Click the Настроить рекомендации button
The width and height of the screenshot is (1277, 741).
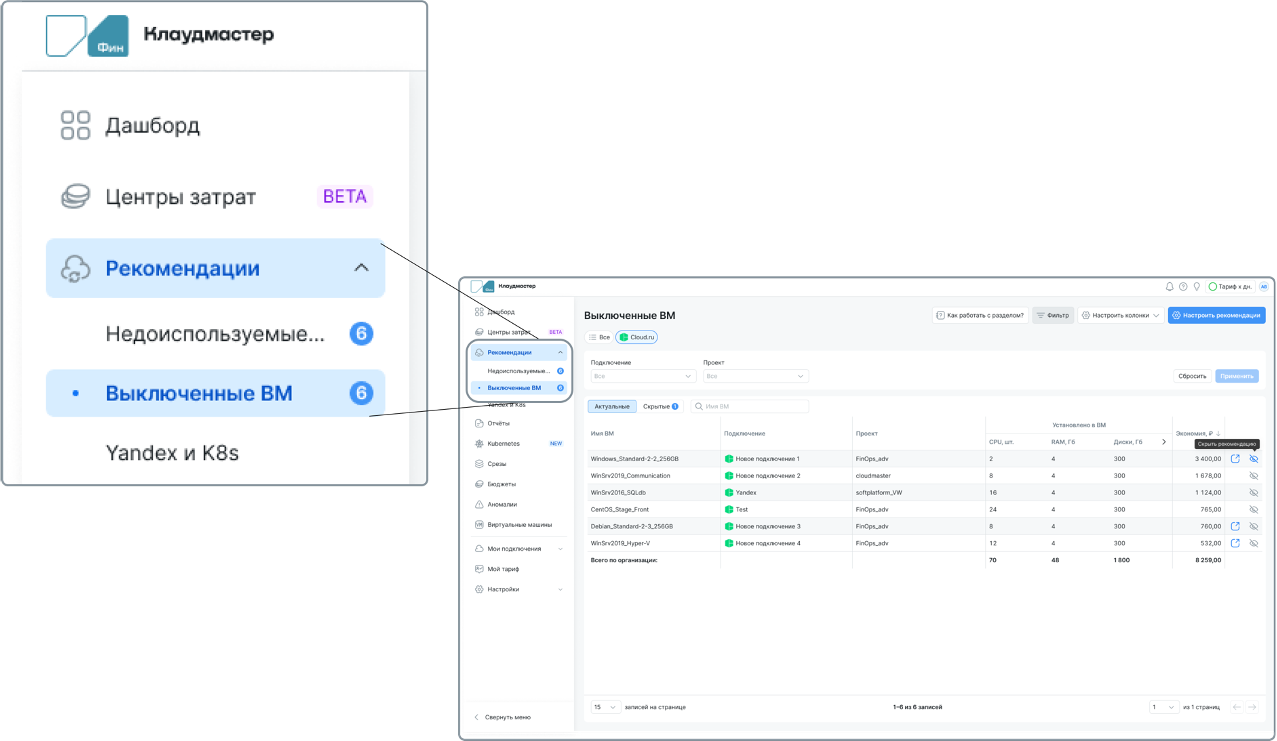1216,315
